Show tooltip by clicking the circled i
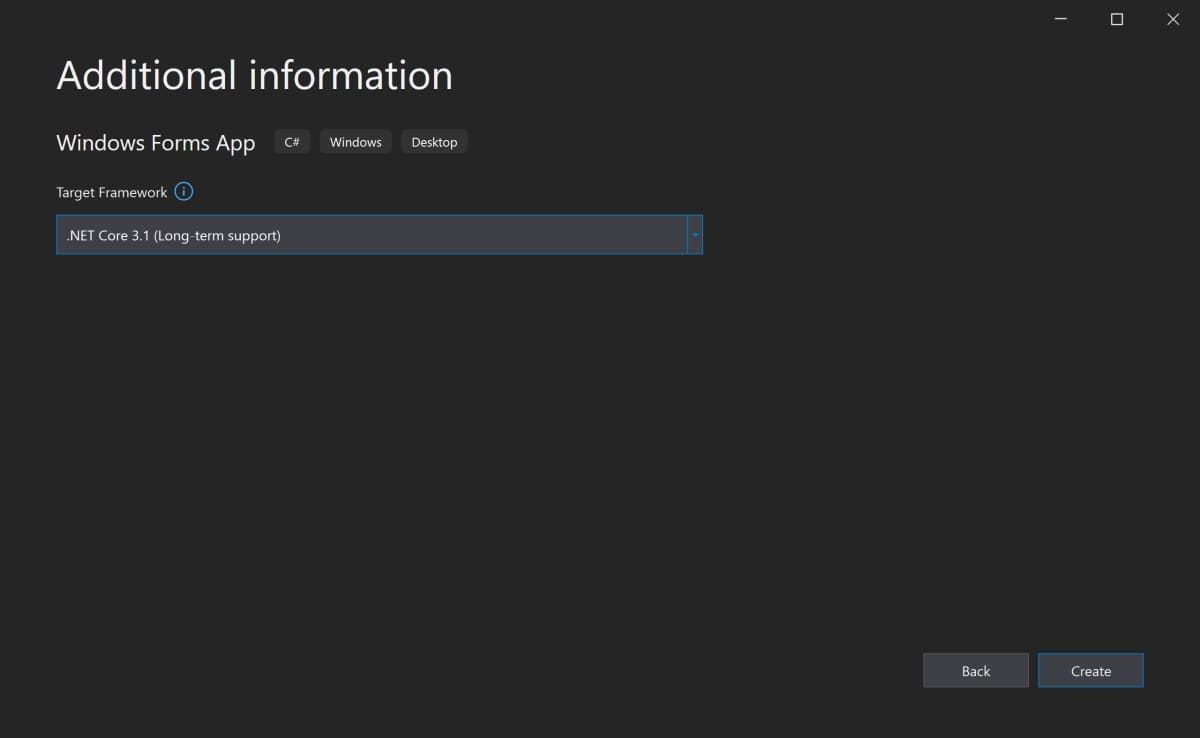Viewport: 1200px width, 738px height. (183, 191)
